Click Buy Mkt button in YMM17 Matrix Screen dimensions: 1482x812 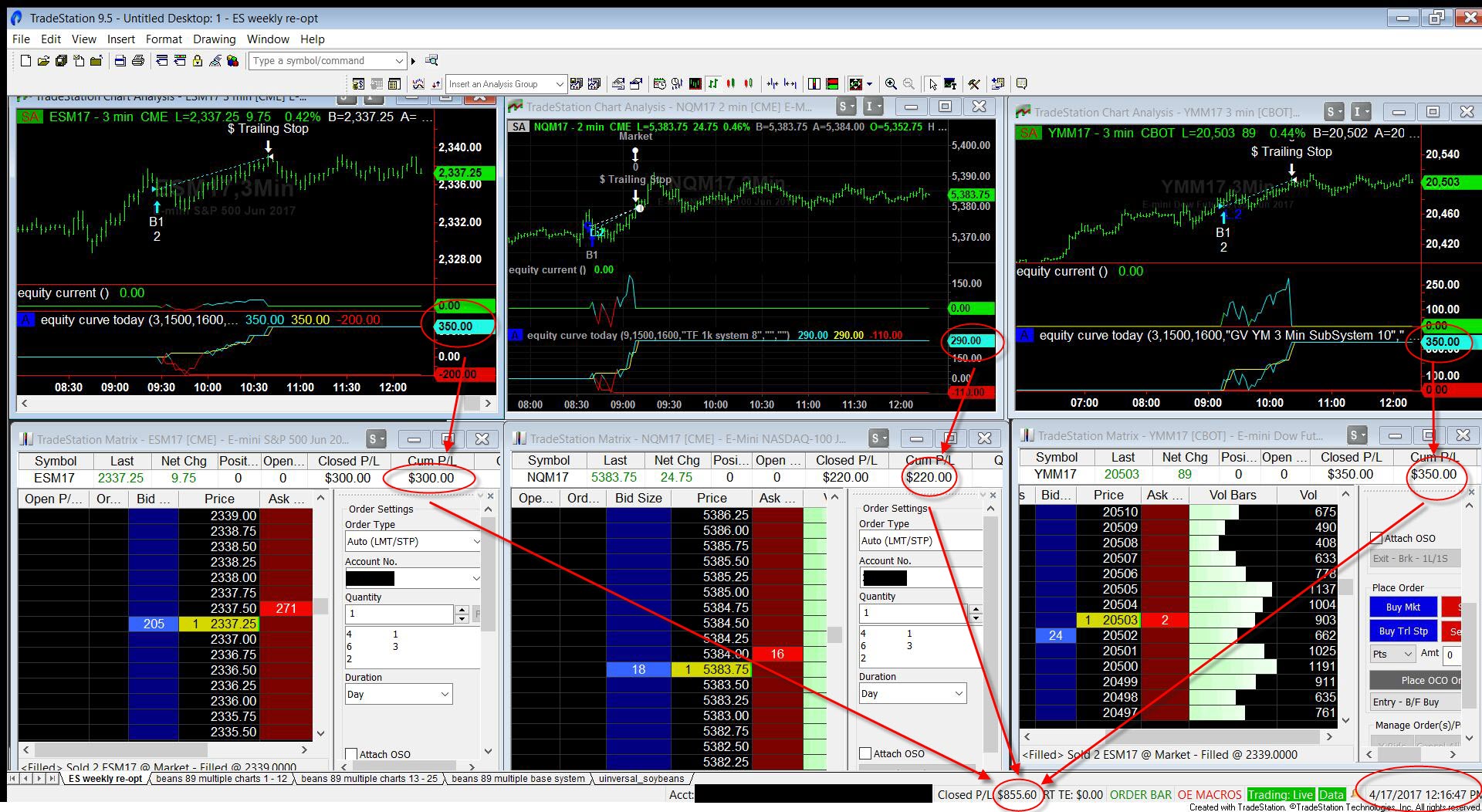[x=1403, y=607]
